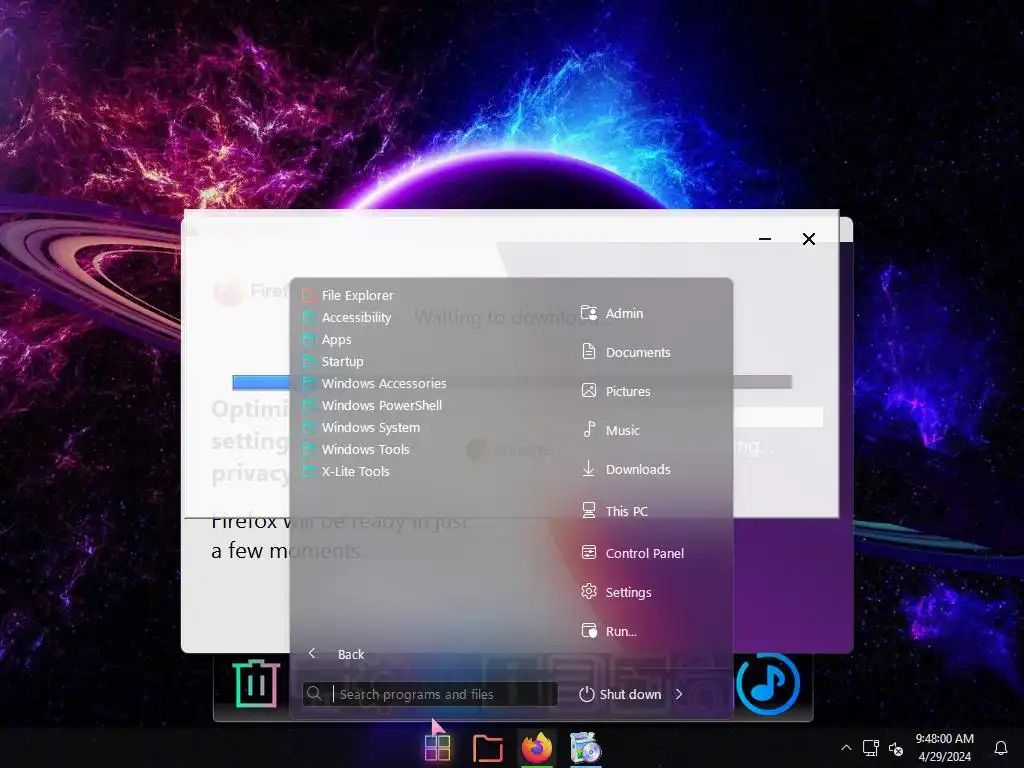Go Back in the start menu programs list

pos(336,654)
